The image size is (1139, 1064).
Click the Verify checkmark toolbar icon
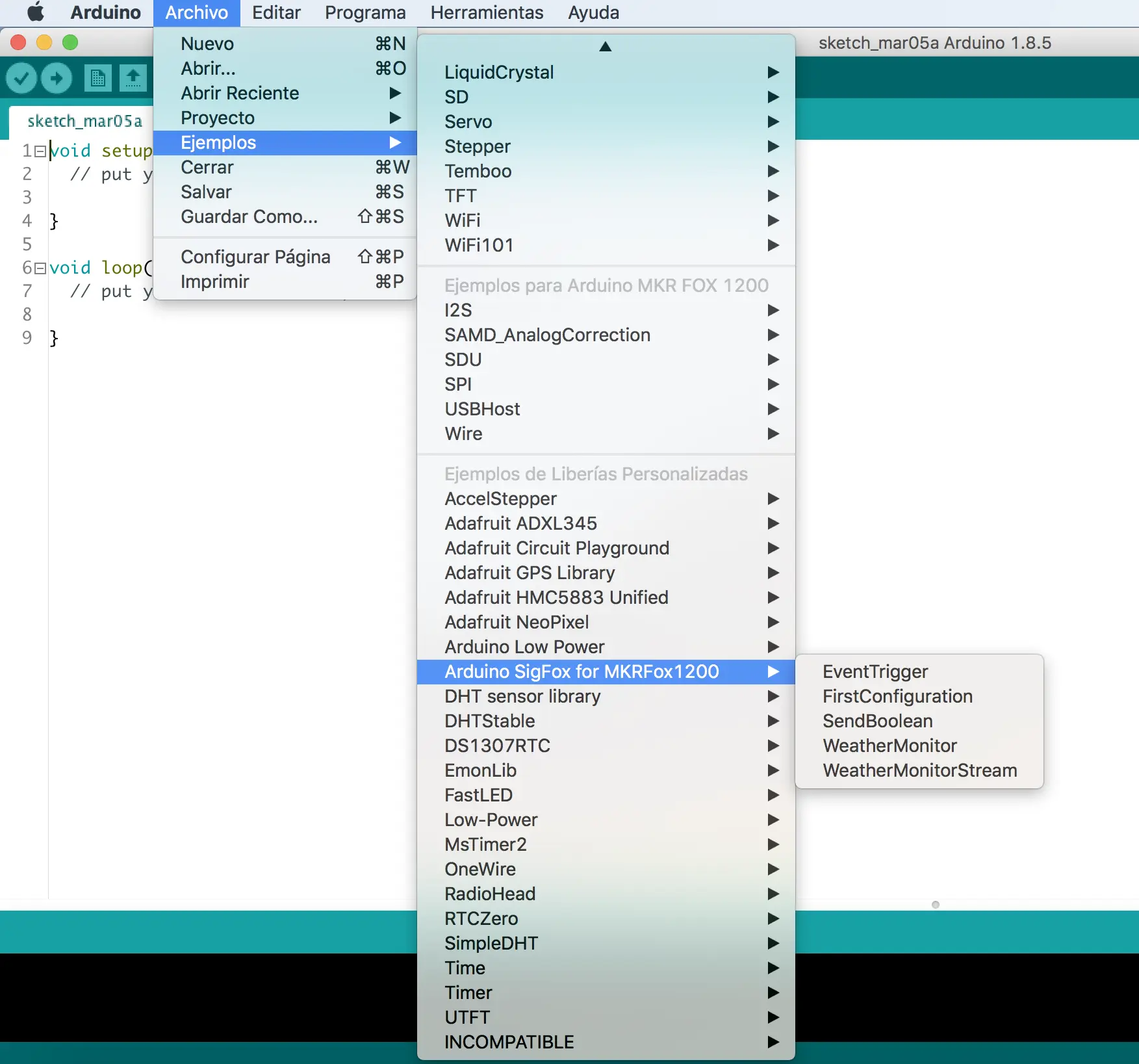tap(21, 79)
